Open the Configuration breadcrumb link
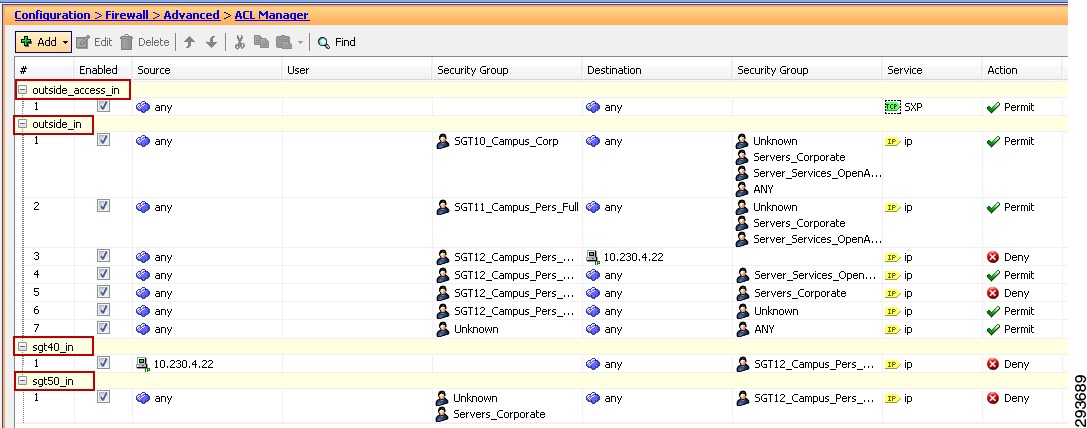This screenshot has width=1087, height=428. click(53, 15)
